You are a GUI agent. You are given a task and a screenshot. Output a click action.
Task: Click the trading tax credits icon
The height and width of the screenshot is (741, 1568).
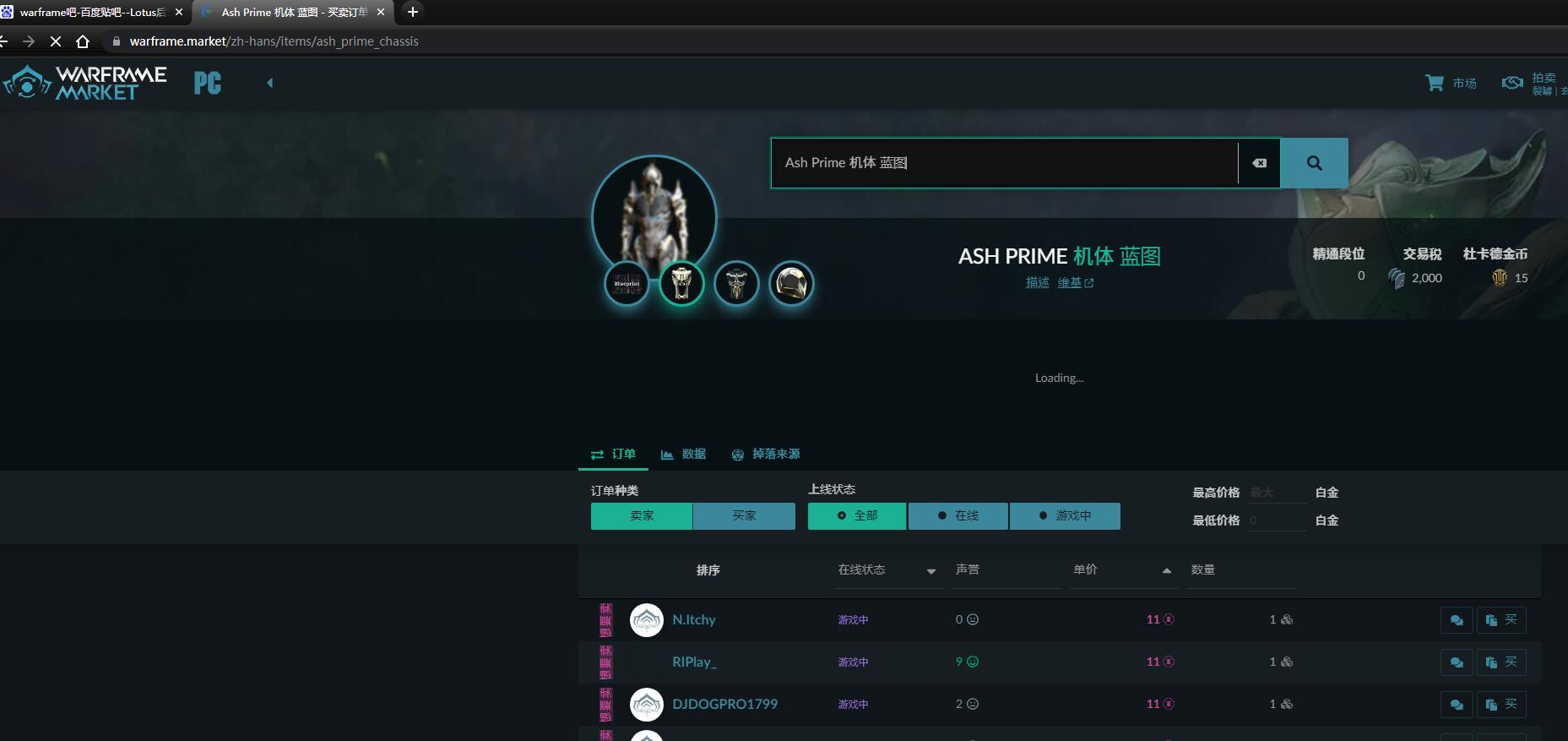pos(1397,277)
